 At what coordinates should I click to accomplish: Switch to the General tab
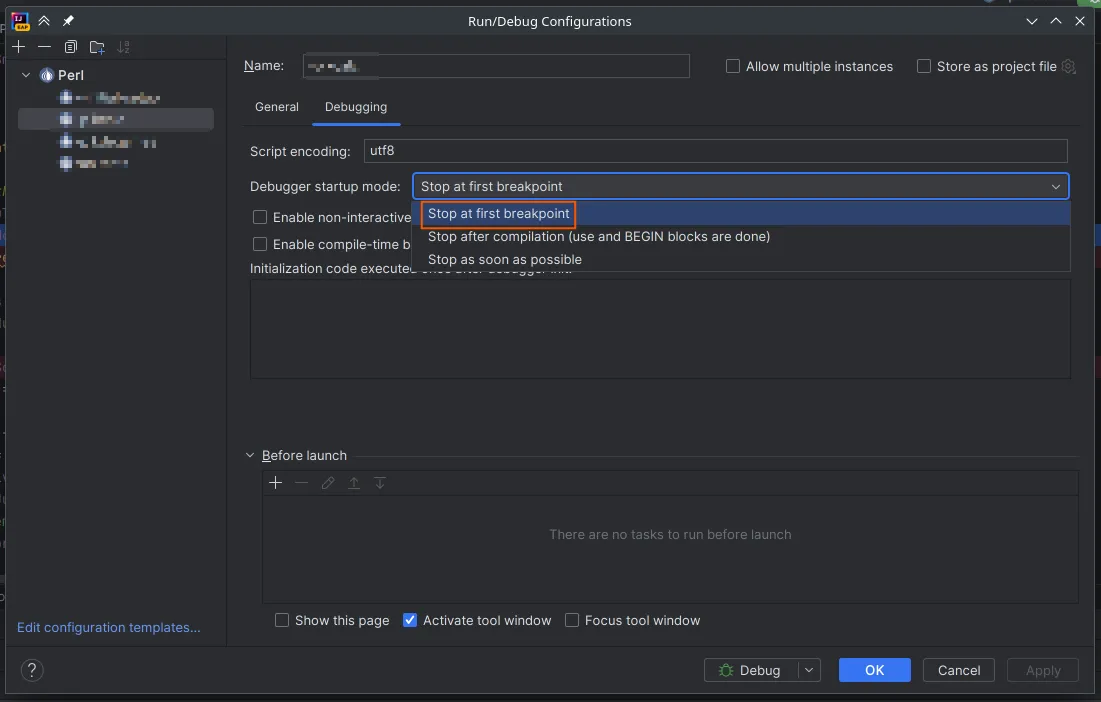pyautogui.click(x=276, y=107)
